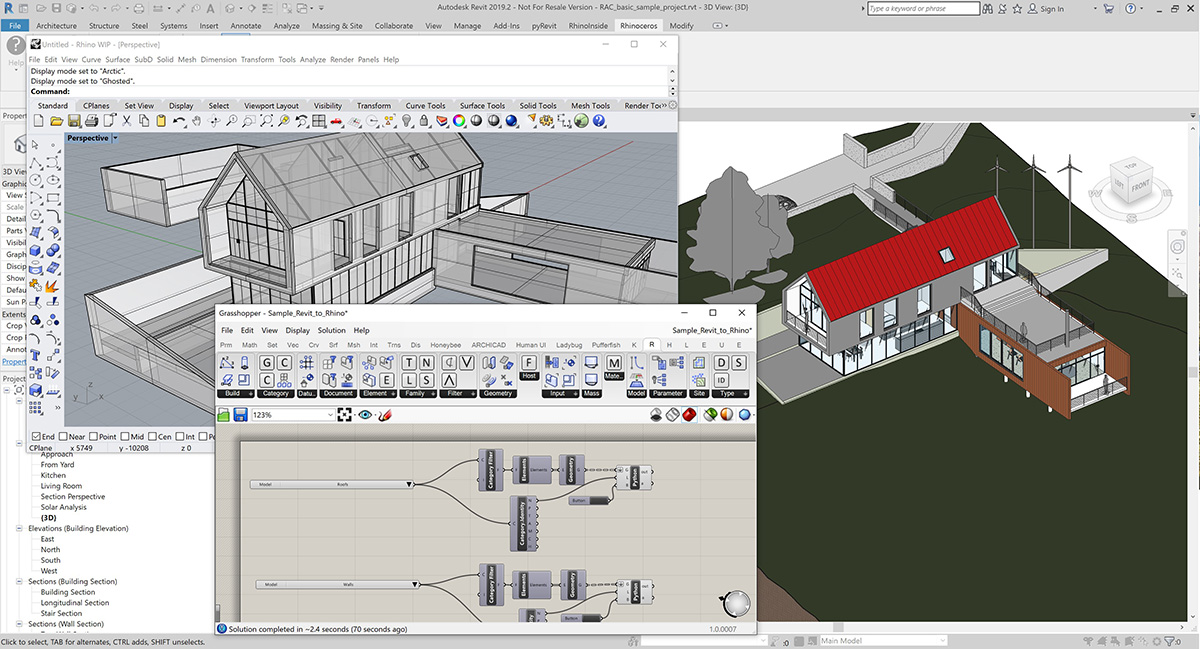Click the padlock icon in Rhino toolbar
1200x649 pixels.
pyautogui.click(x=424, y=121)
